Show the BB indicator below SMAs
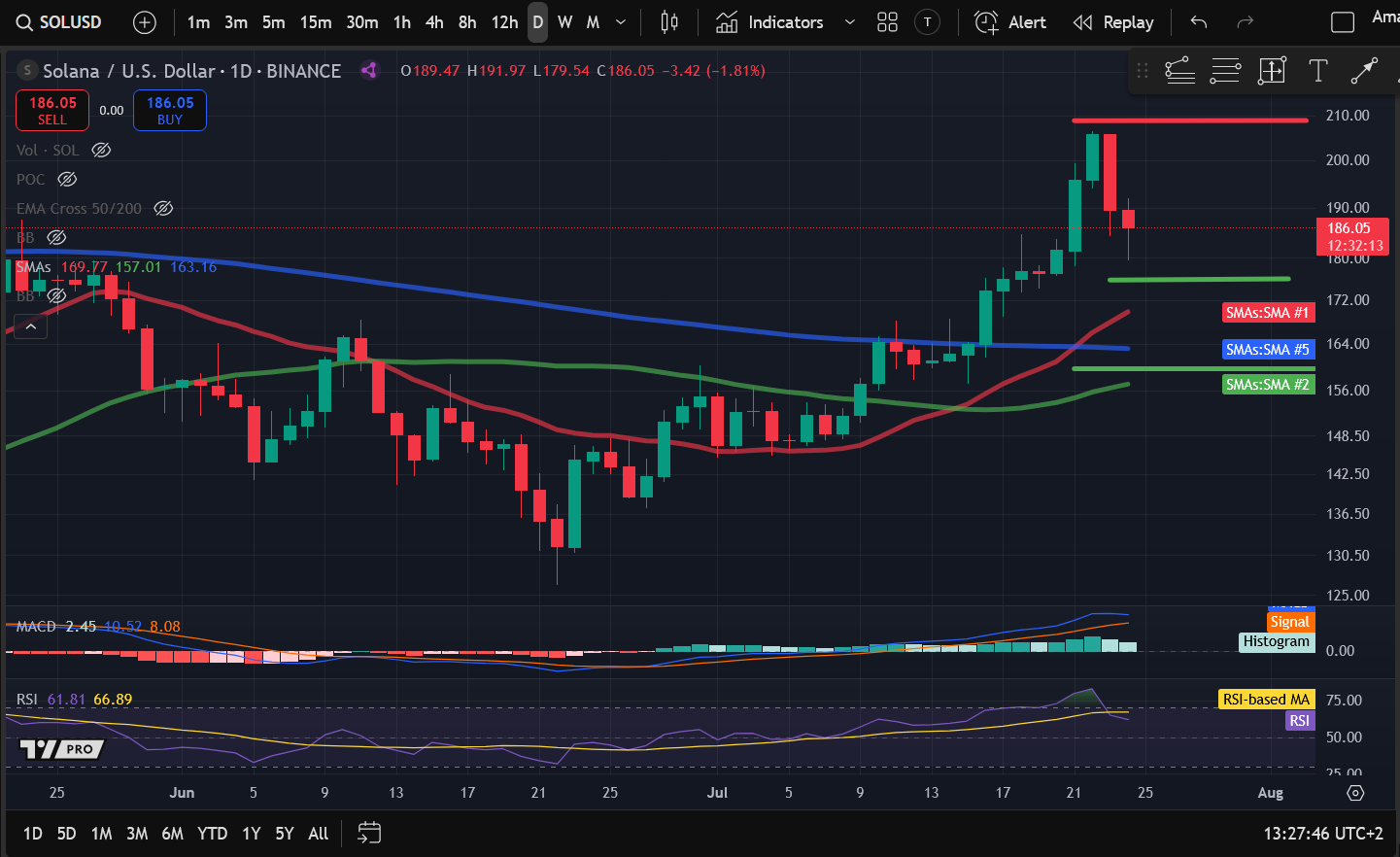The image size is (1400, 857). [x=57, y=295]
